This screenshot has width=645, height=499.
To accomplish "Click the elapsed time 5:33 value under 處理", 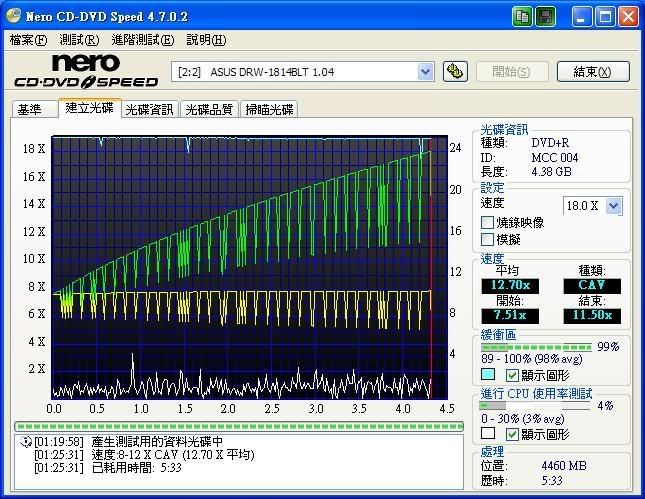I will [552, 480].
